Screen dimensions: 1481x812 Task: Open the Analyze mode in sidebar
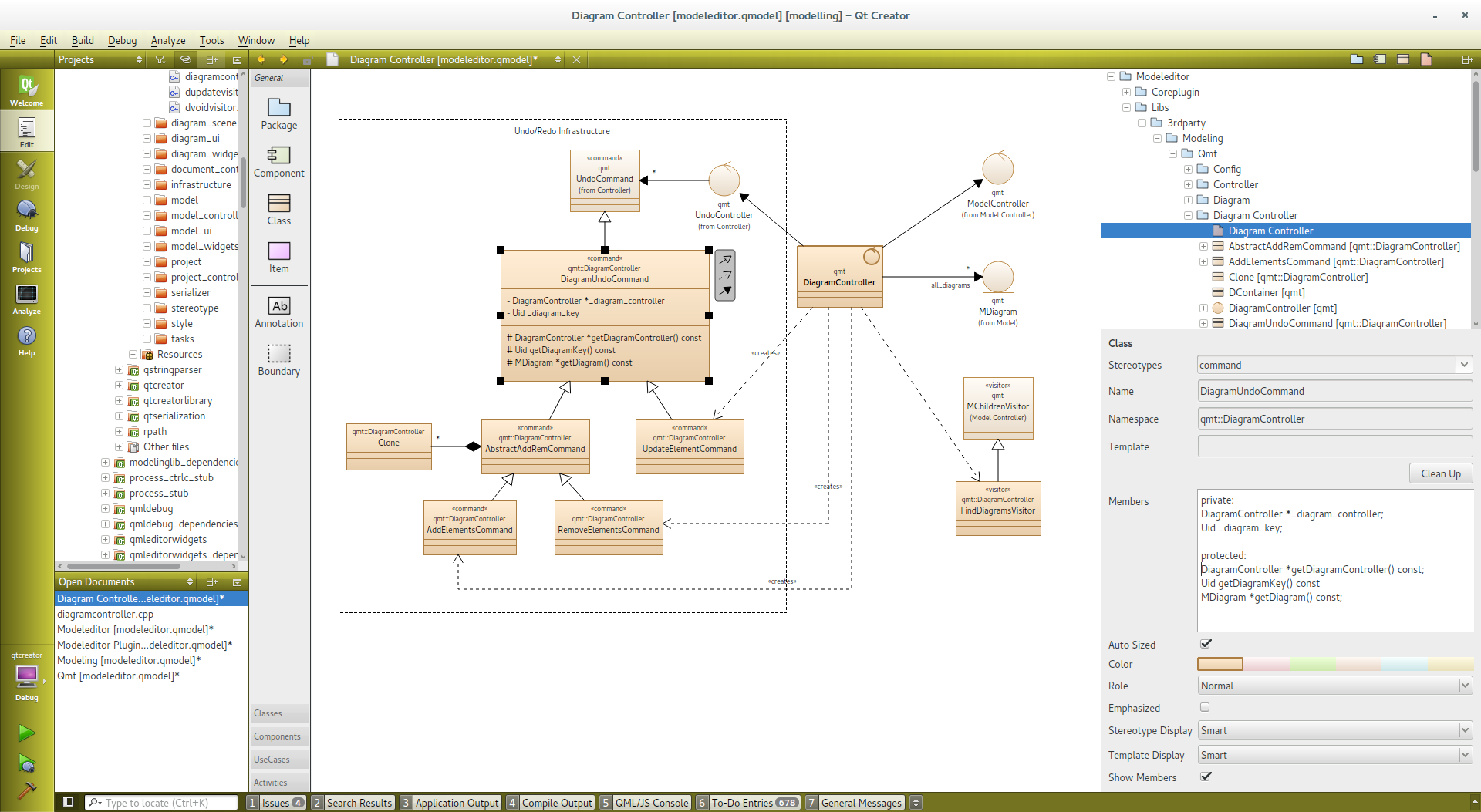(26, 299)
